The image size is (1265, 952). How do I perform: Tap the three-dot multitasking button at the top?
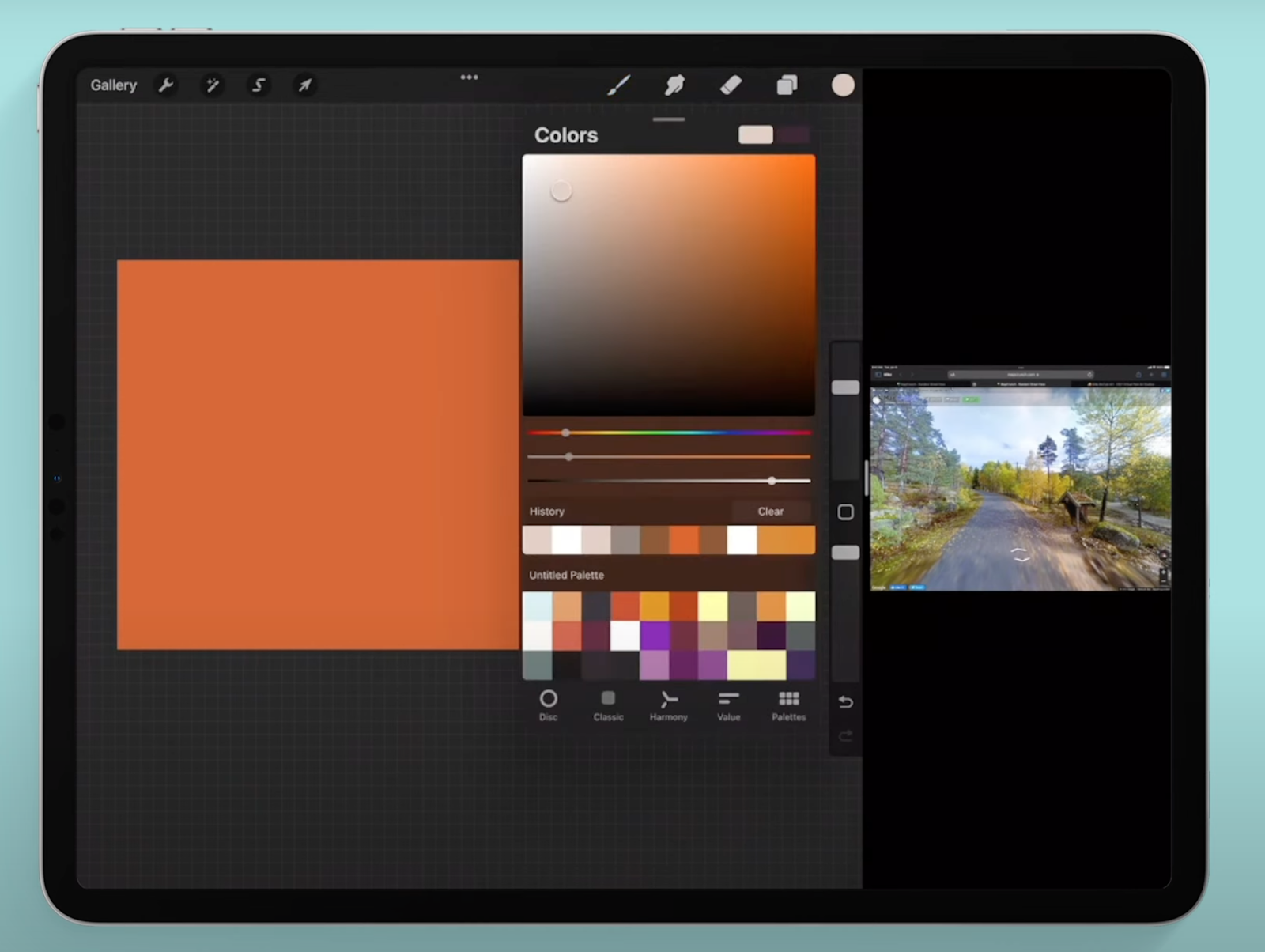(469, 77)
